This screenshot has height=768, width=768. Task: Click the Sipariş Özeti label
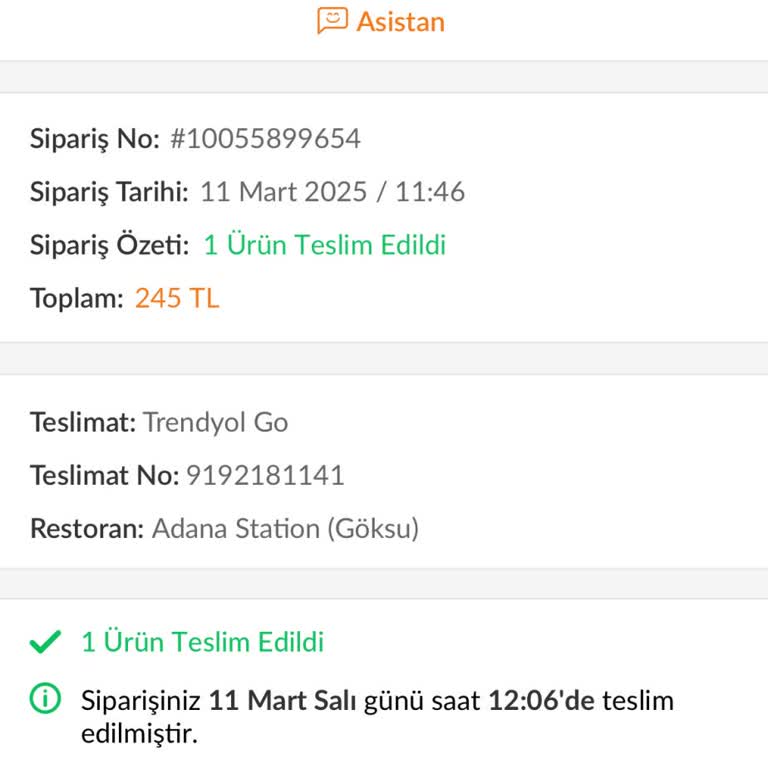click(x=109, y=245)
